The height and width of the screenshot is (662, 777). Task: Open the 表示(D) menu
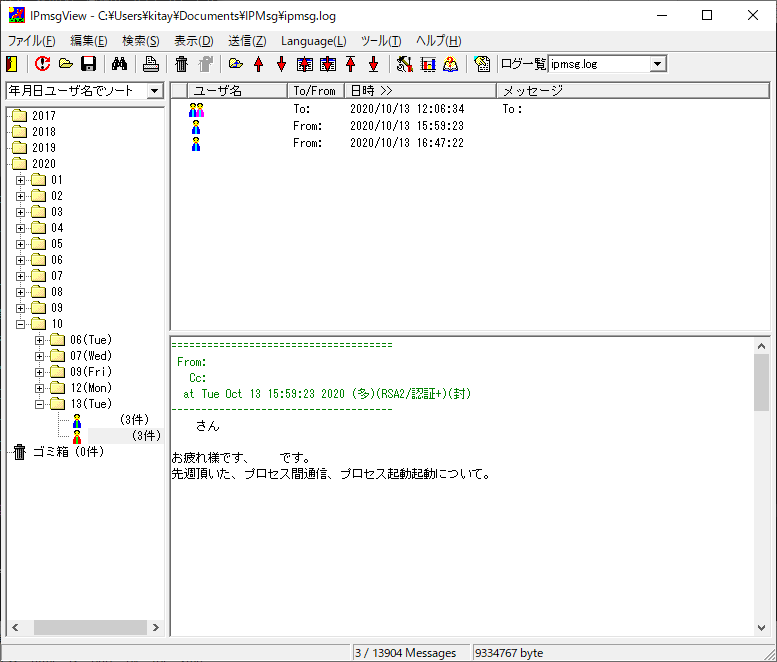point(193,41)
